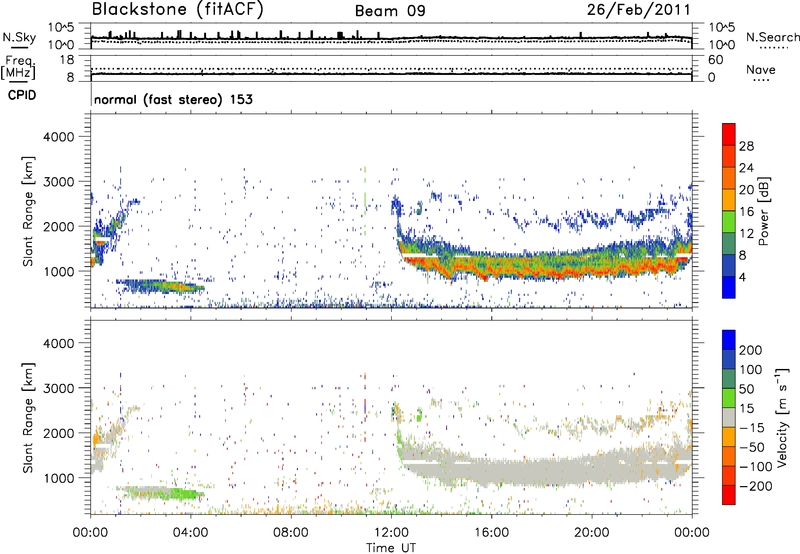Pick the red bottom segment of the velocity colorbar

729,495
